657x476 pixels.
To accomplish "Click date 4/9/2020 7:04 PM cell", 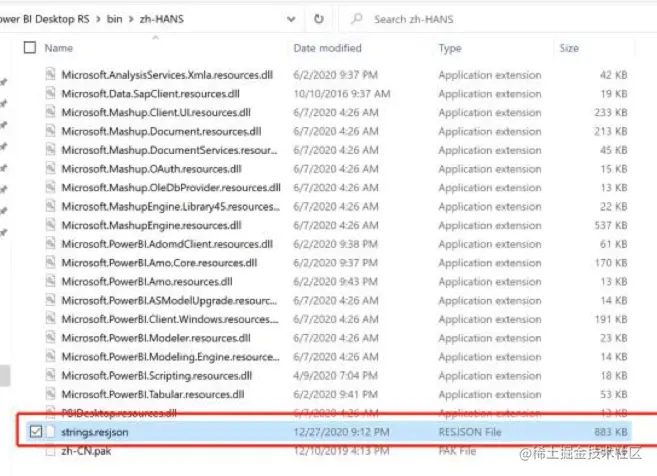I will [335, 376].
